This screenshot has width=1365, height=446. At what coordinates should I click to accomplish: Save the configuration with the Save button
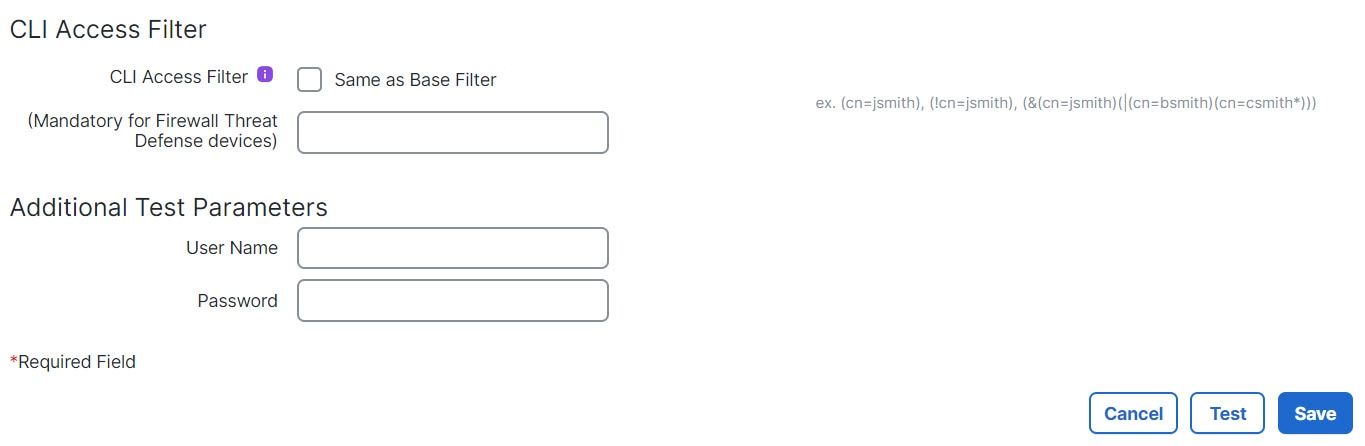coord(1314,413)
